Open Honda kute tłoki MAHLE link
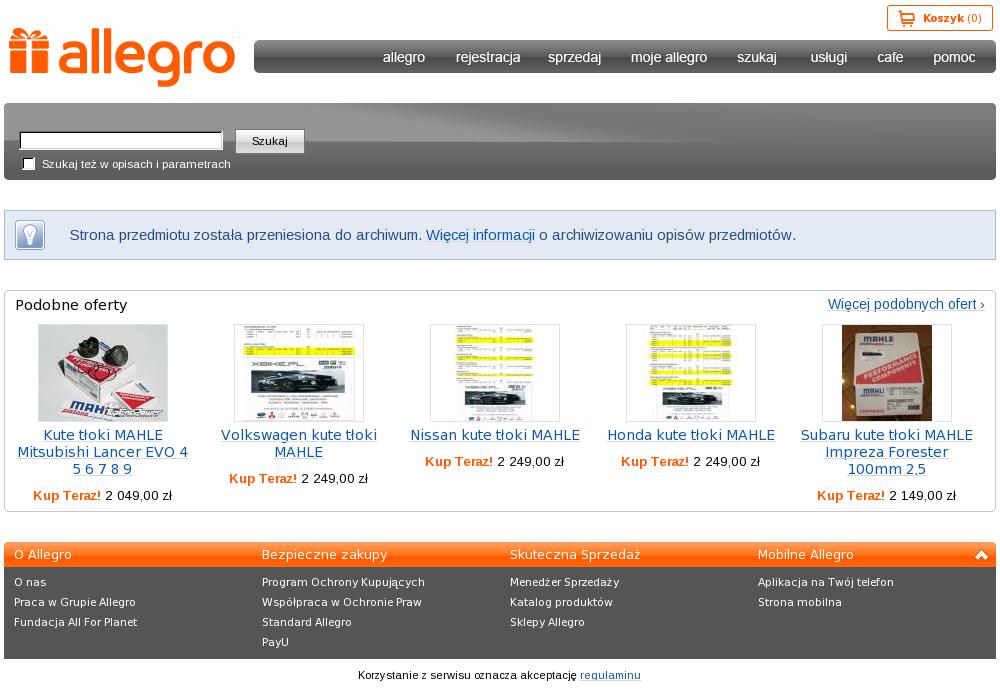1000x695 pixels. (x=691, y=435)
